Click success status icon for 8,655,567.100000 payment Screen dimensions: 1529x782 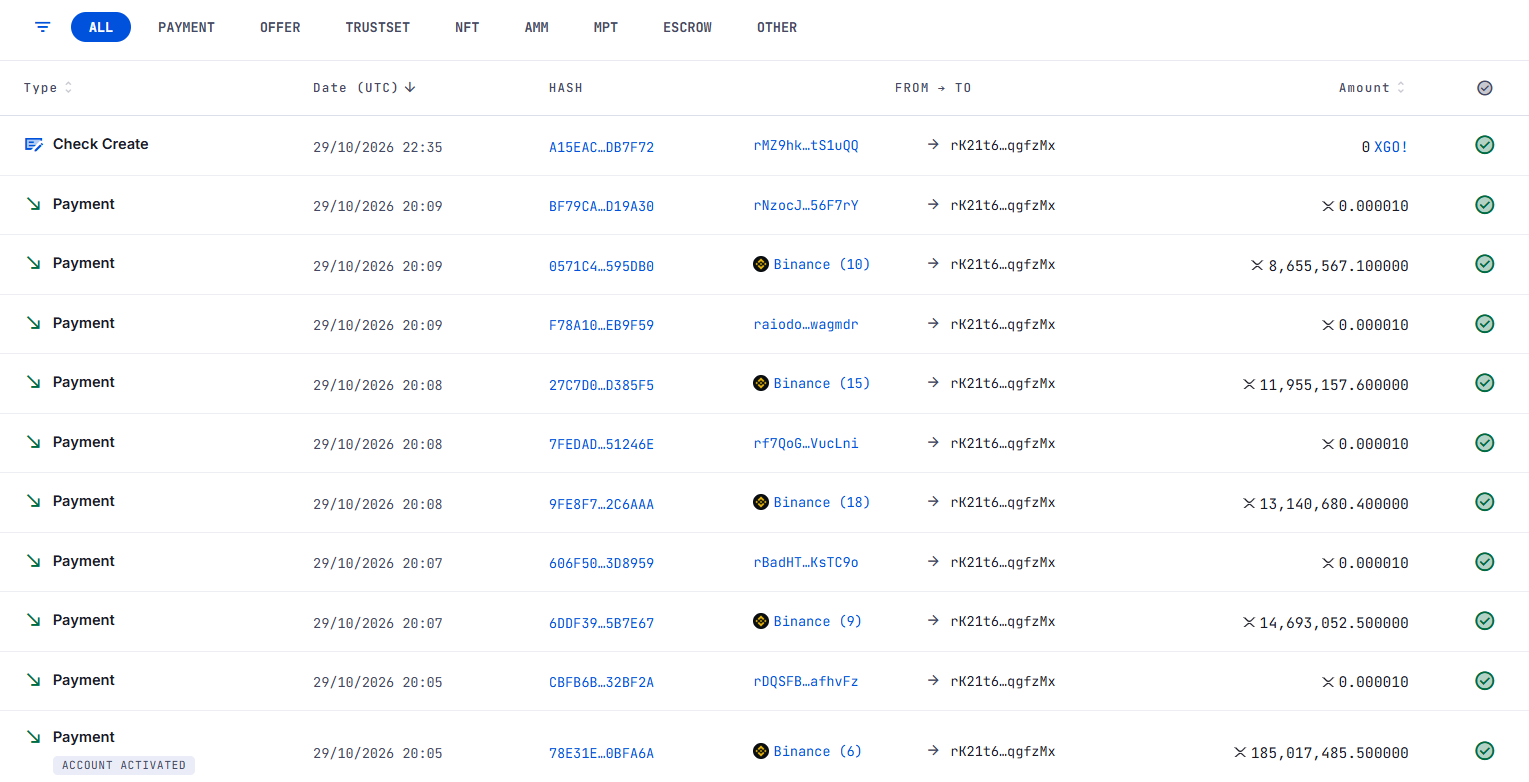1485,264
